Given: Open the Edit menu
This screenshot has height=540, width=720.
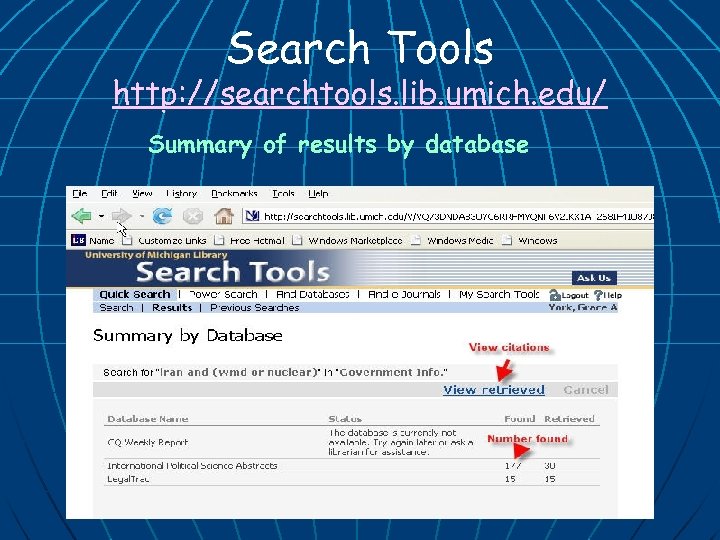Looking at the screenshot, I should pyautogui.click(x=109, y=193).
